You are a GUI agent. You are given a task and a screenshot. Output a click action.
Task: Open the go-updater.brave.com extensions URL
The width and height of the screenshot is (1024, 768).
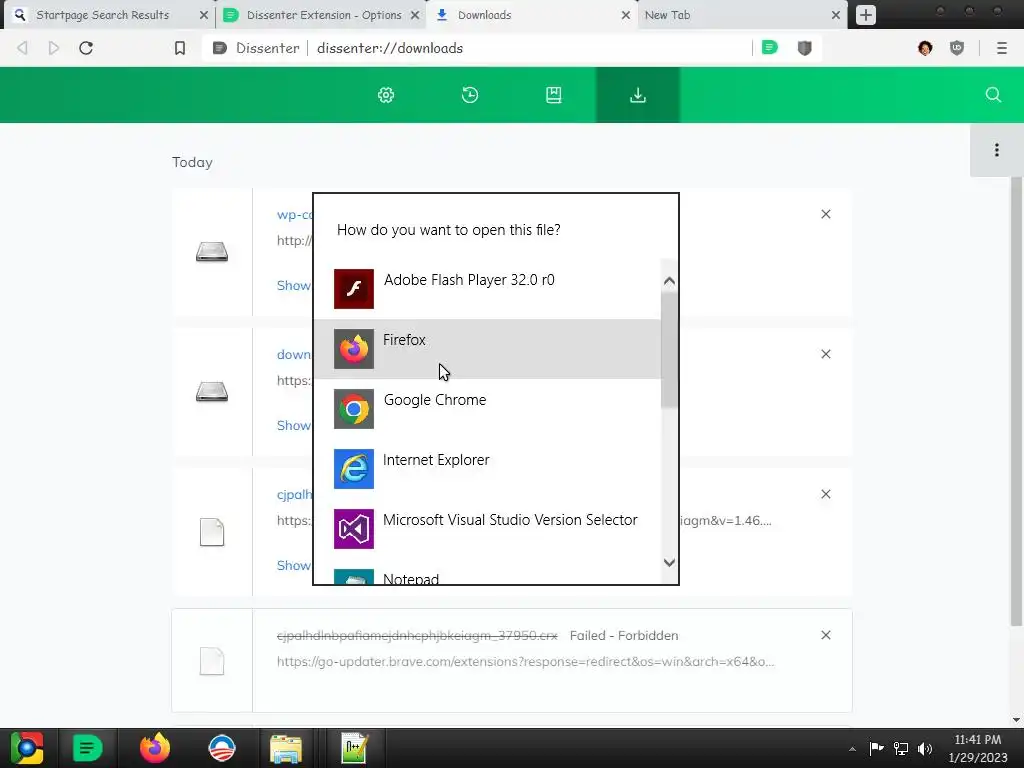tap(526, 662)
